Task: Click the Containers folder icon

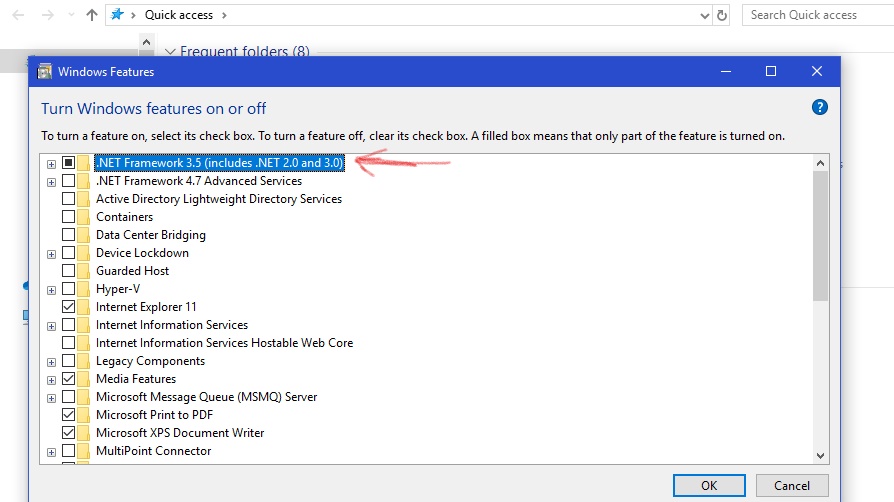Action: (x=84, y=217)
